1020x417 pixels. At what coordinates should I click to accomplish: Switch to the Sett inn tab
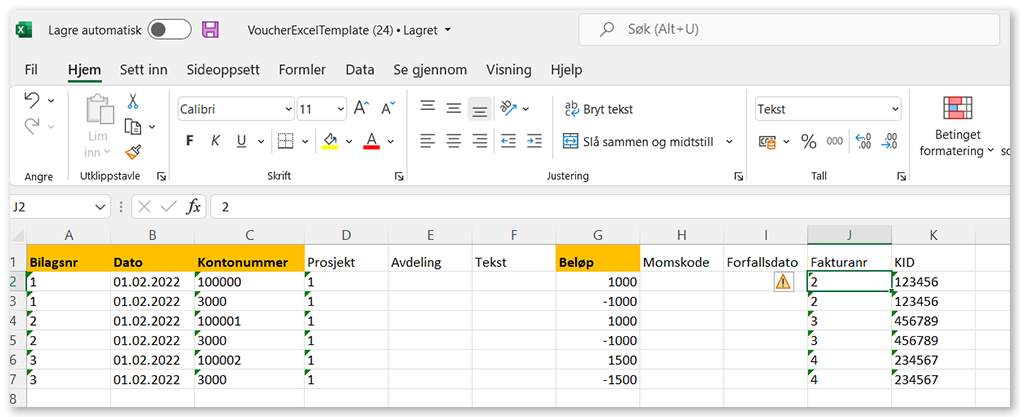click(x=144, y=70)
